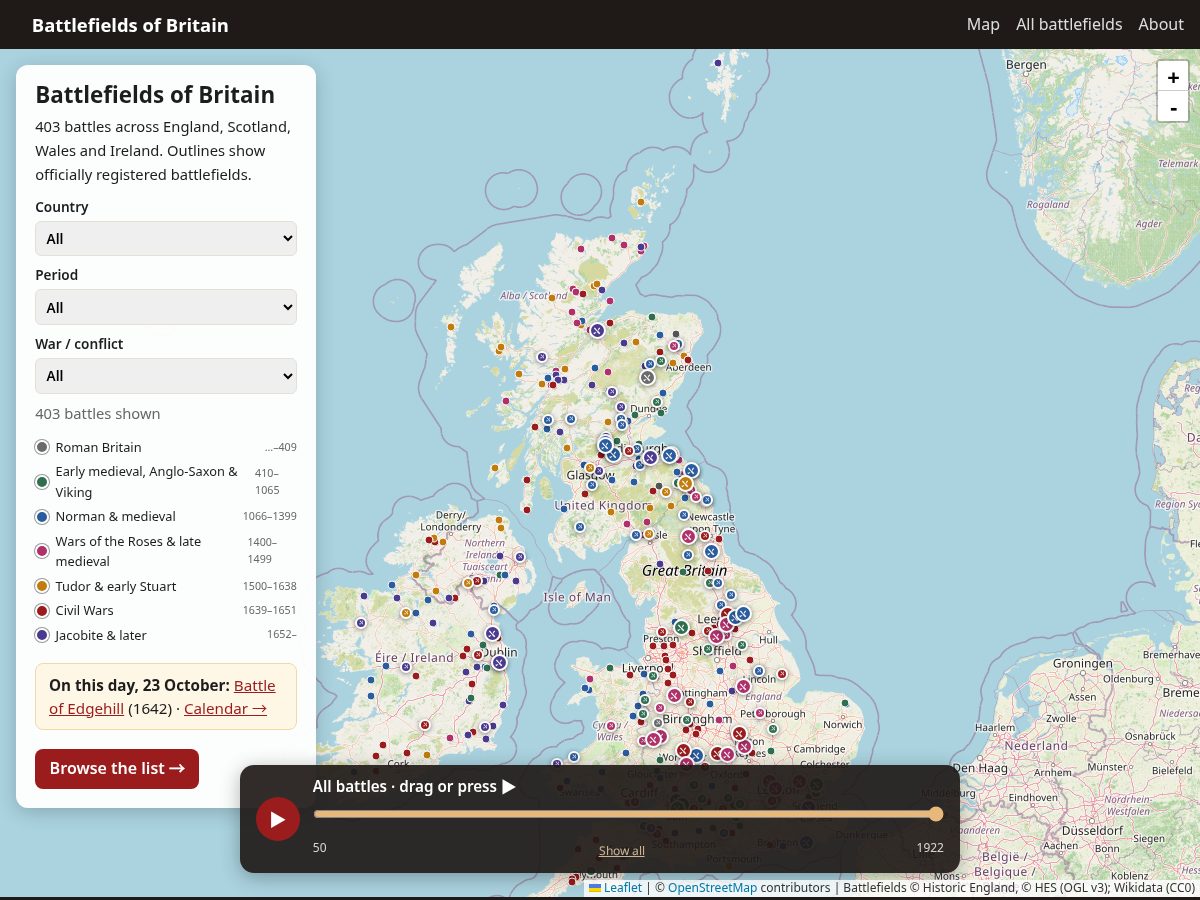
Task: Click the Civil Wars red legend swatch
Action: click(x=42, y=610)
